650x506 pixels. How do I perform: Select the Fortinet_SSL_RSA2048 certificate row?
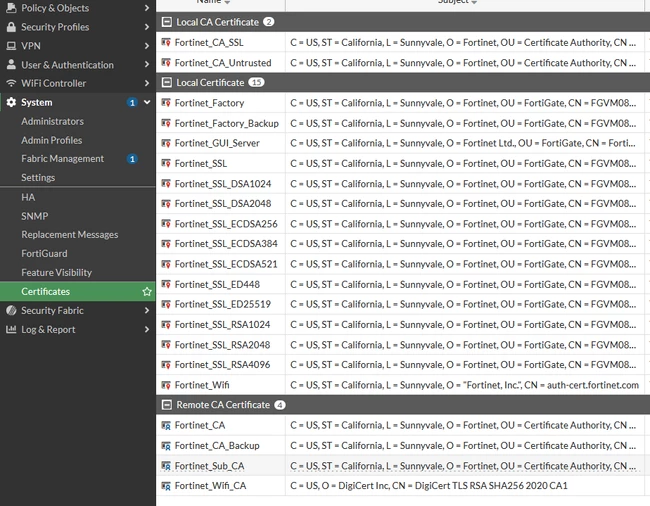tap(400, 345)
